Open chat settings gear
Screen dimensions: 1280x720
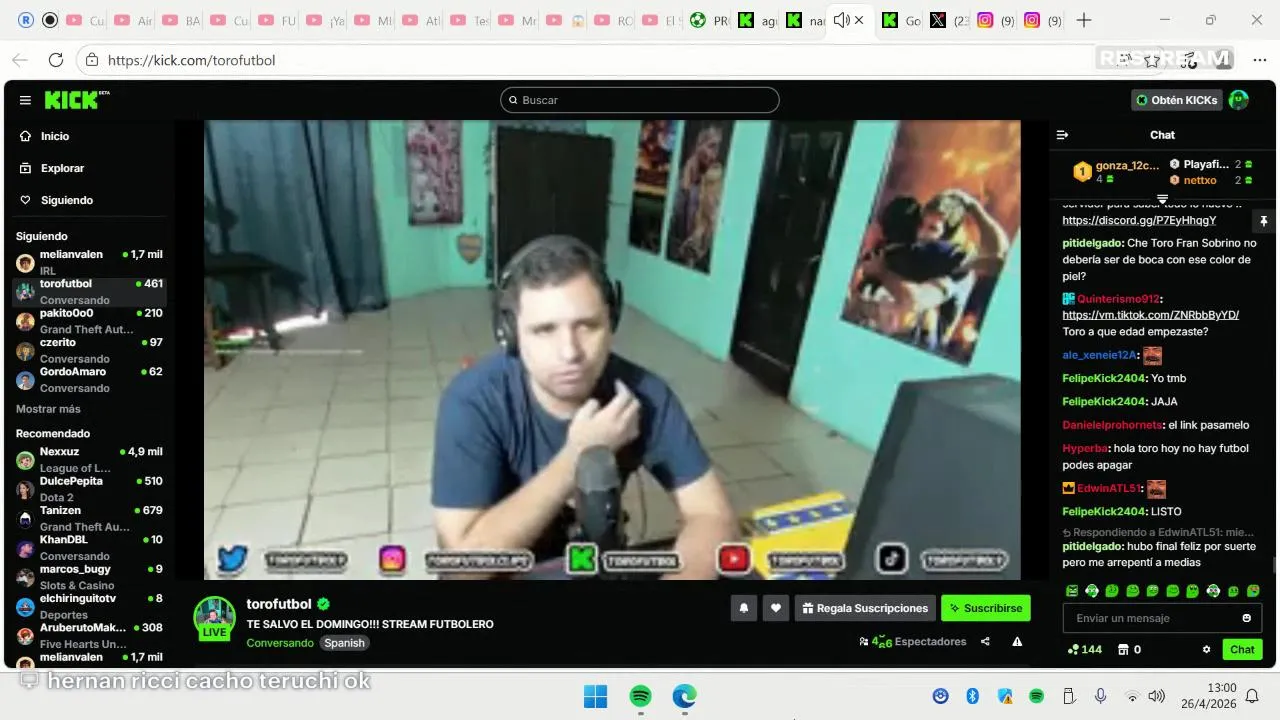click(x=1206, y=650)
